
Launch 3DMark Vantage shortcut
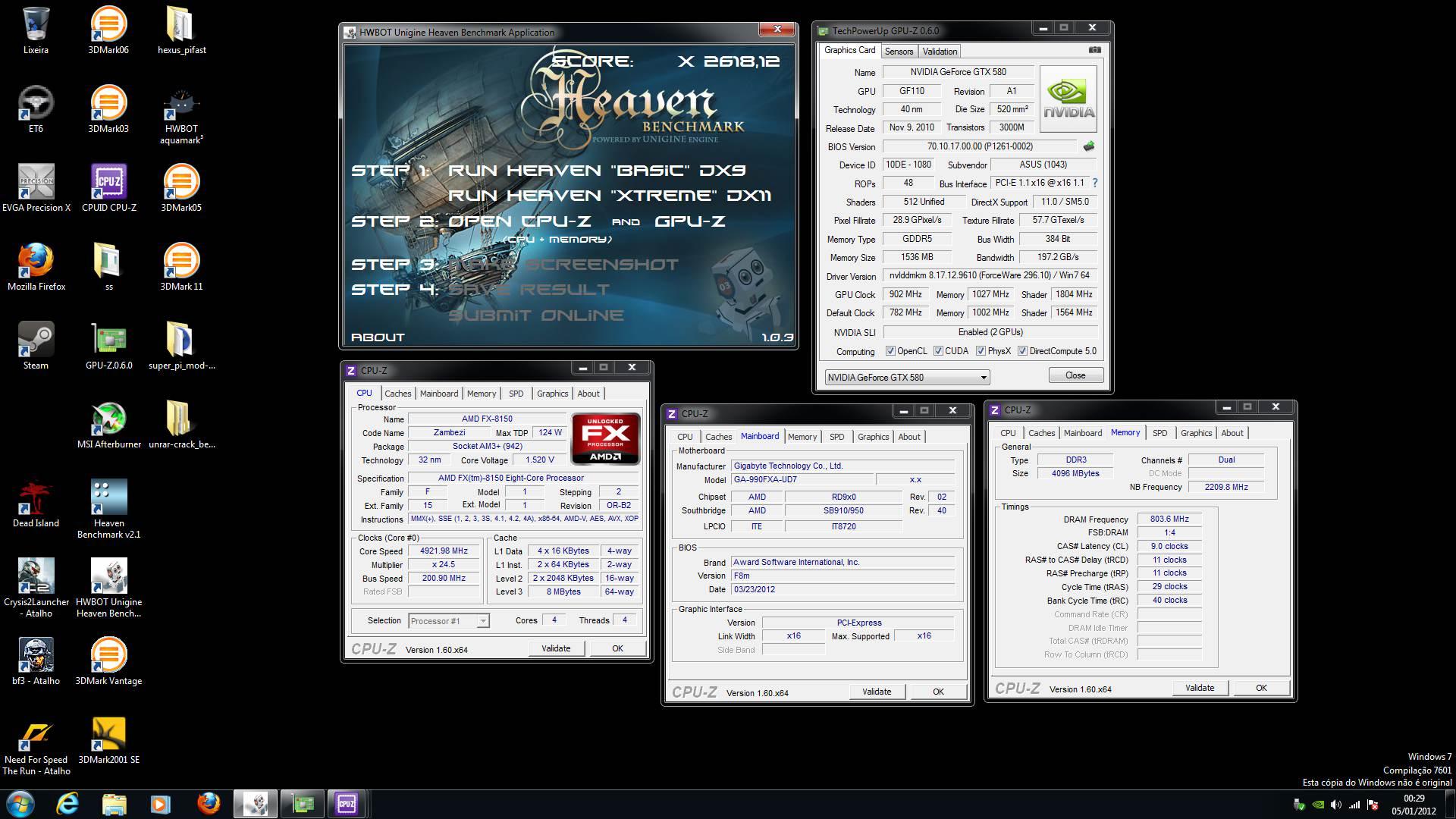click(108, 661)
